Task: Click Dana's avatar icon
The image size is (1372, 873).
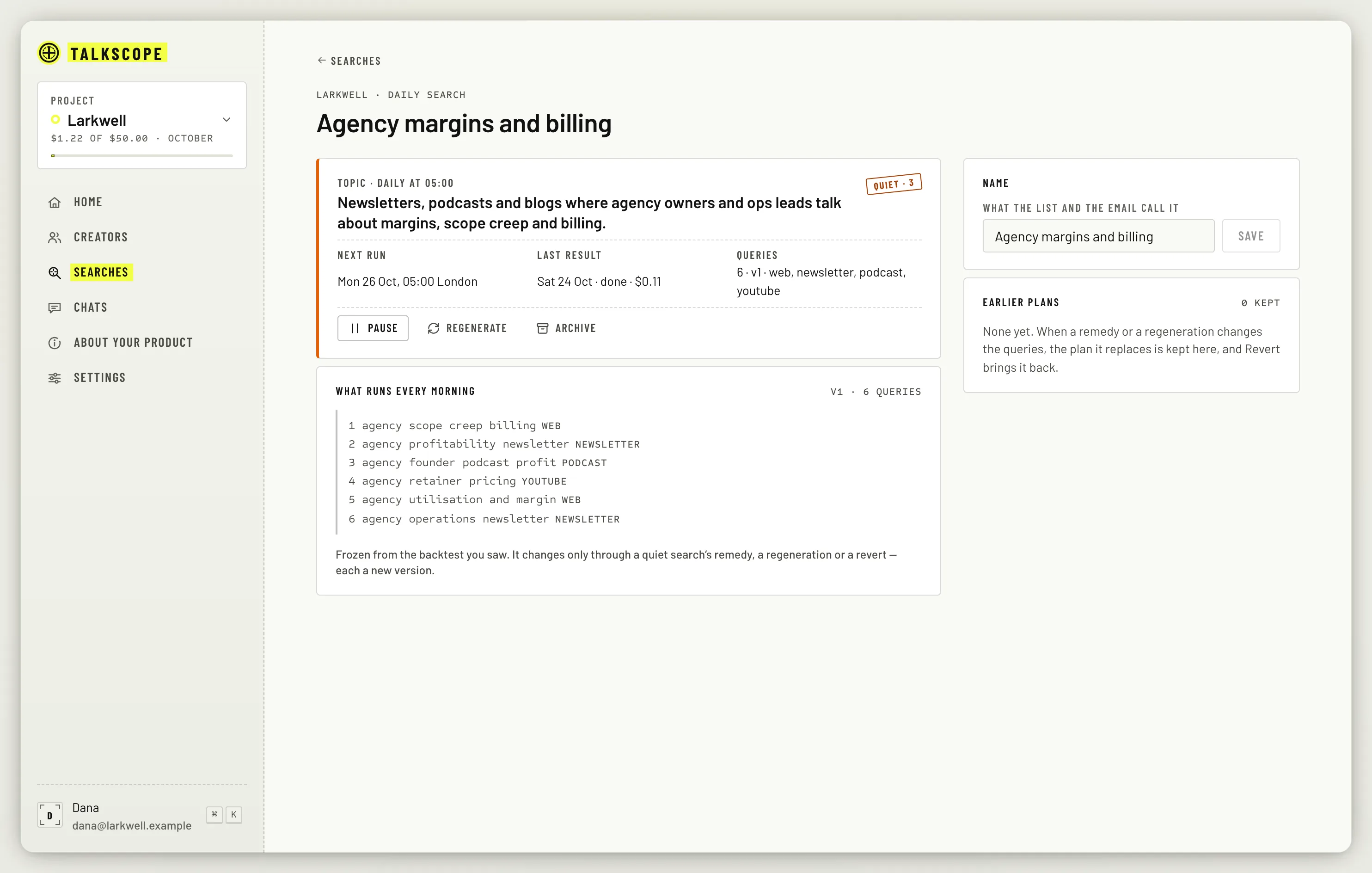Action: pos(49,815)
